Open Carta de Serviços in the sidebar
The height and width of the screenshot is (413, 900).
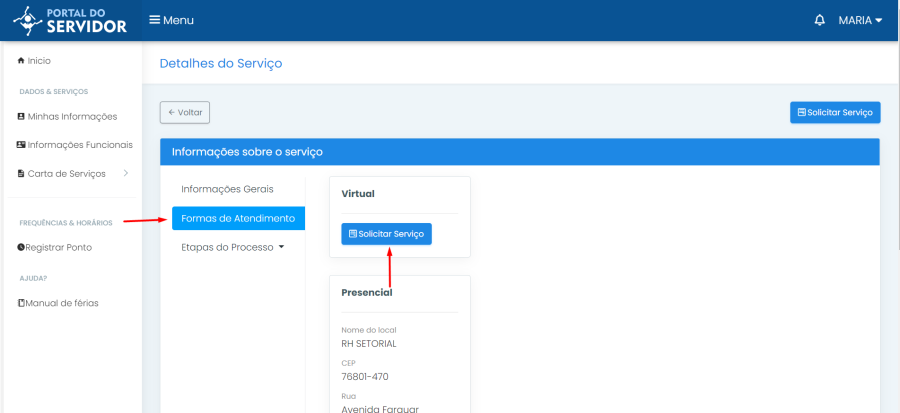[x=61, y=173]
